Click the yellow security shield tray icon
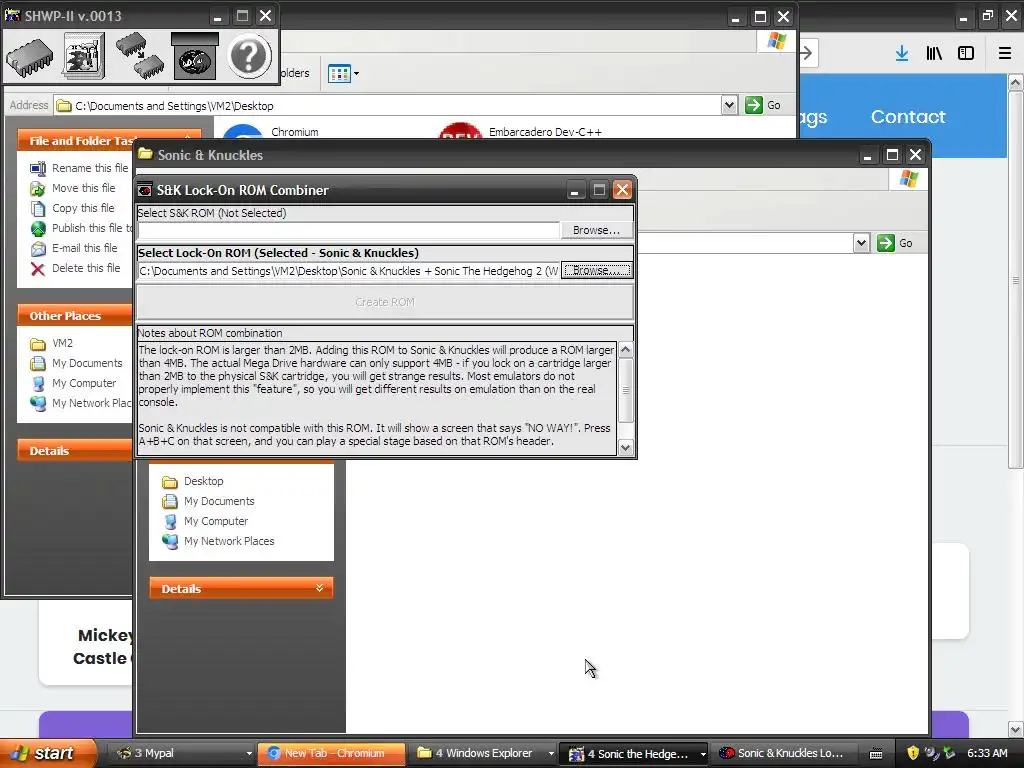This screenshot has height=768, width=1024. coord(913,753)
